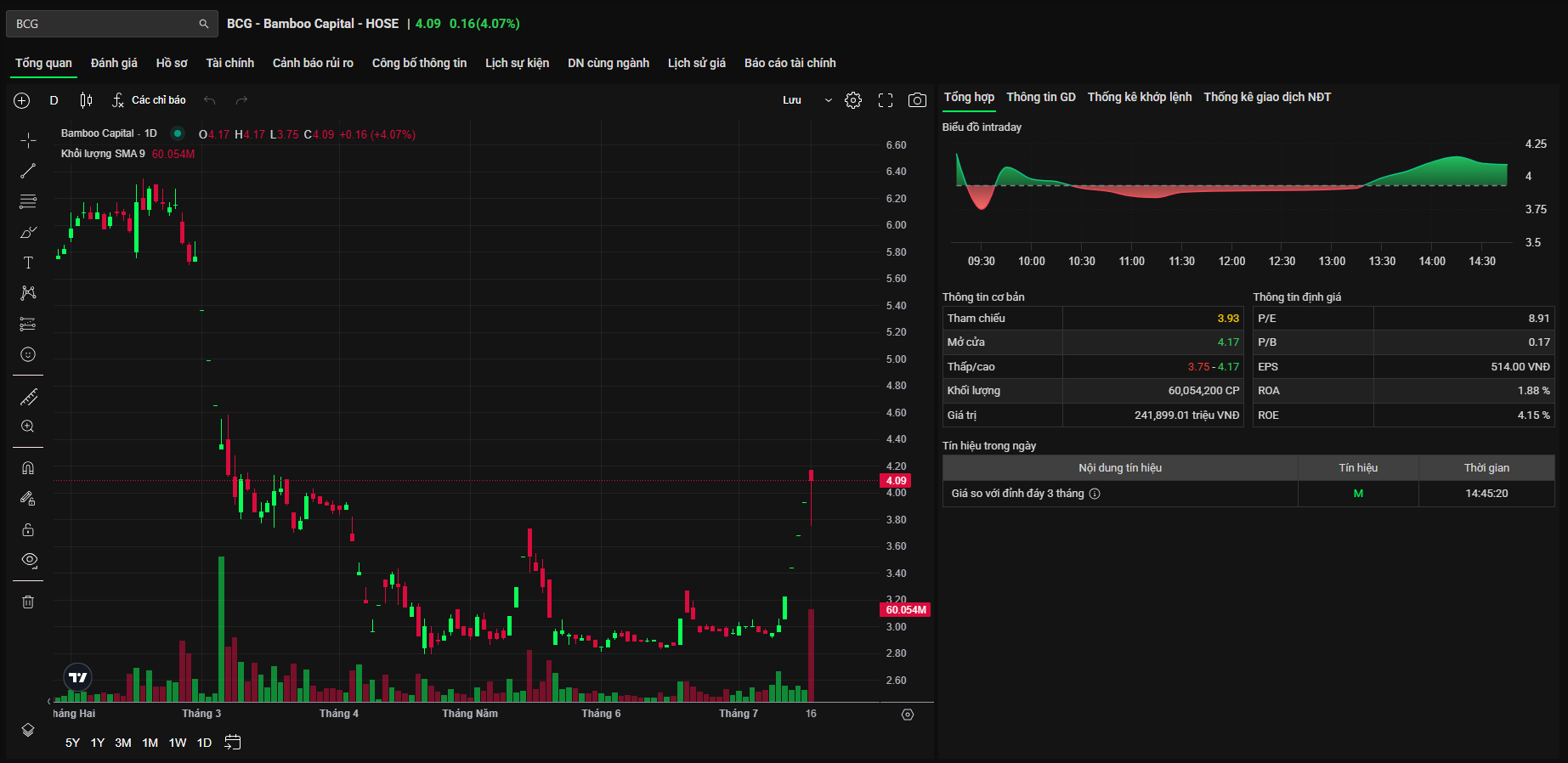
Task: Toggle hide all drawings eye icon
Action: (28, 560)
